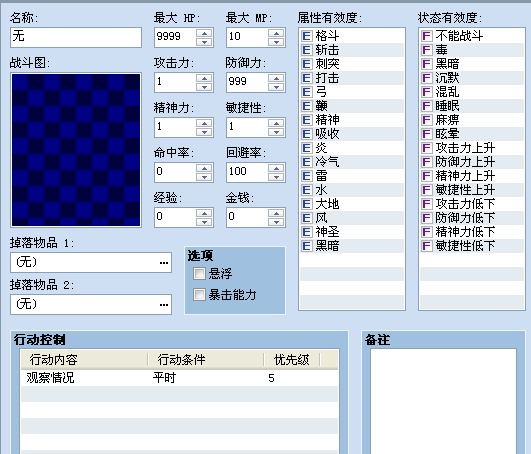Select the 观察情况 action row

click(x=179, y=378)
